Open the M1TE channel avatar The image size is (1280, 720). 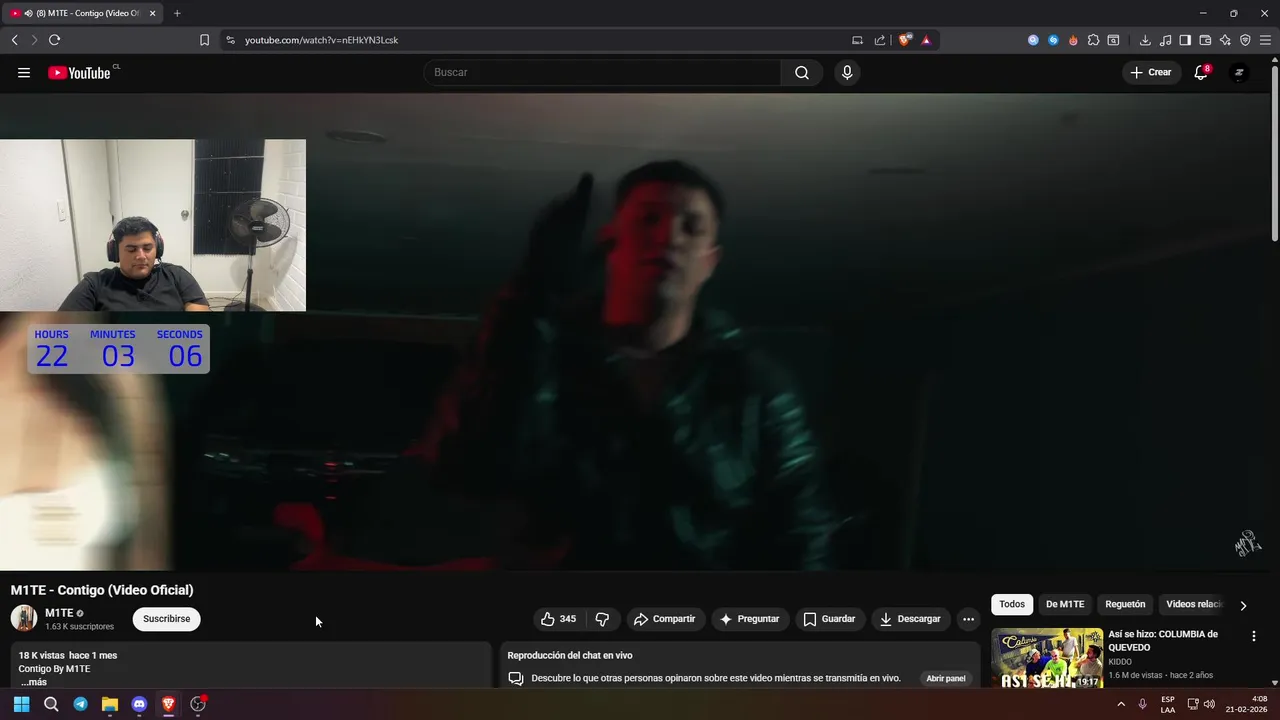24,618
